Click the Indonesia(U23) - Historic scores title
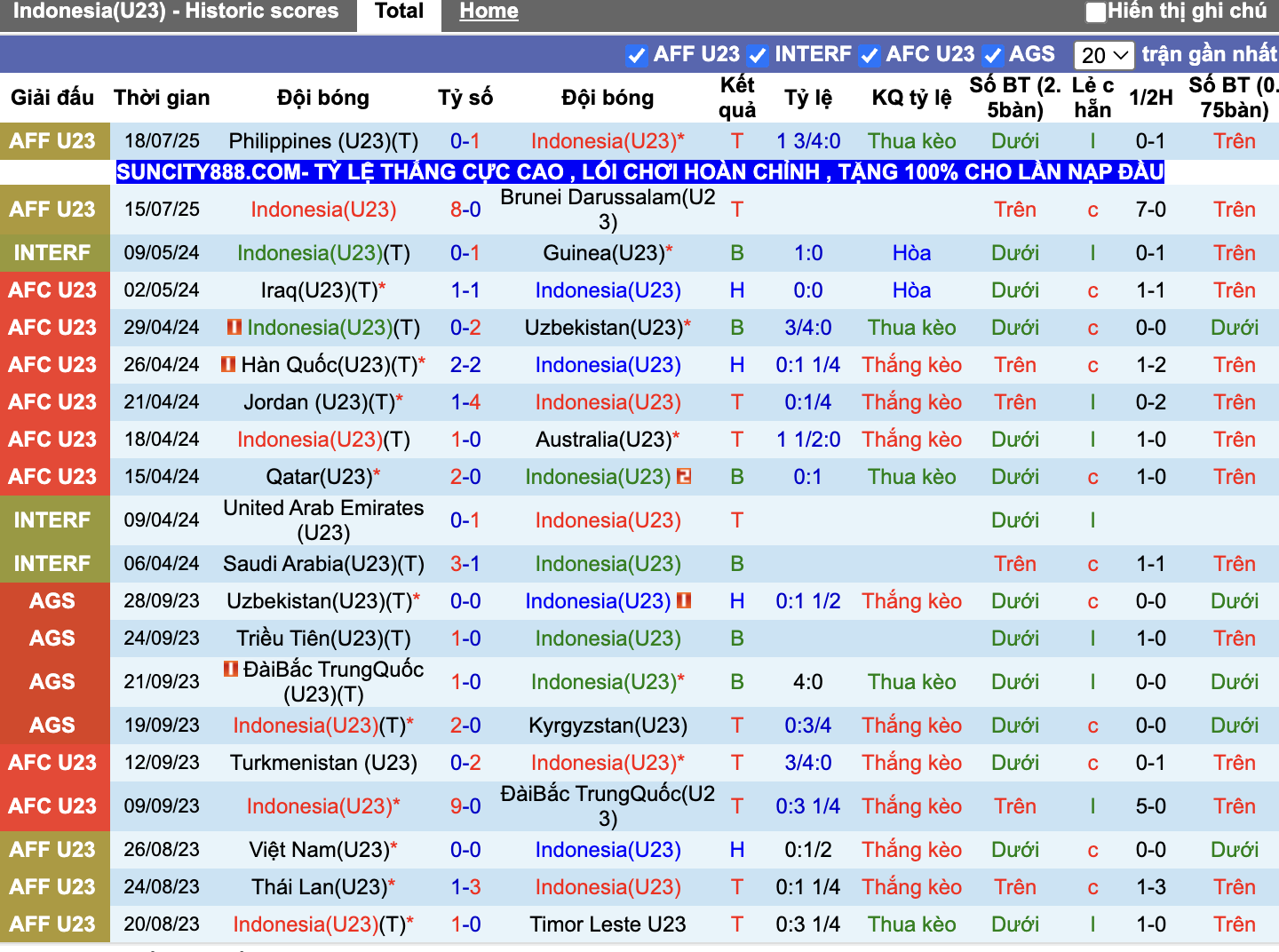The height and width of the screenshot is (952, 1279). click(x=176, y=12)
